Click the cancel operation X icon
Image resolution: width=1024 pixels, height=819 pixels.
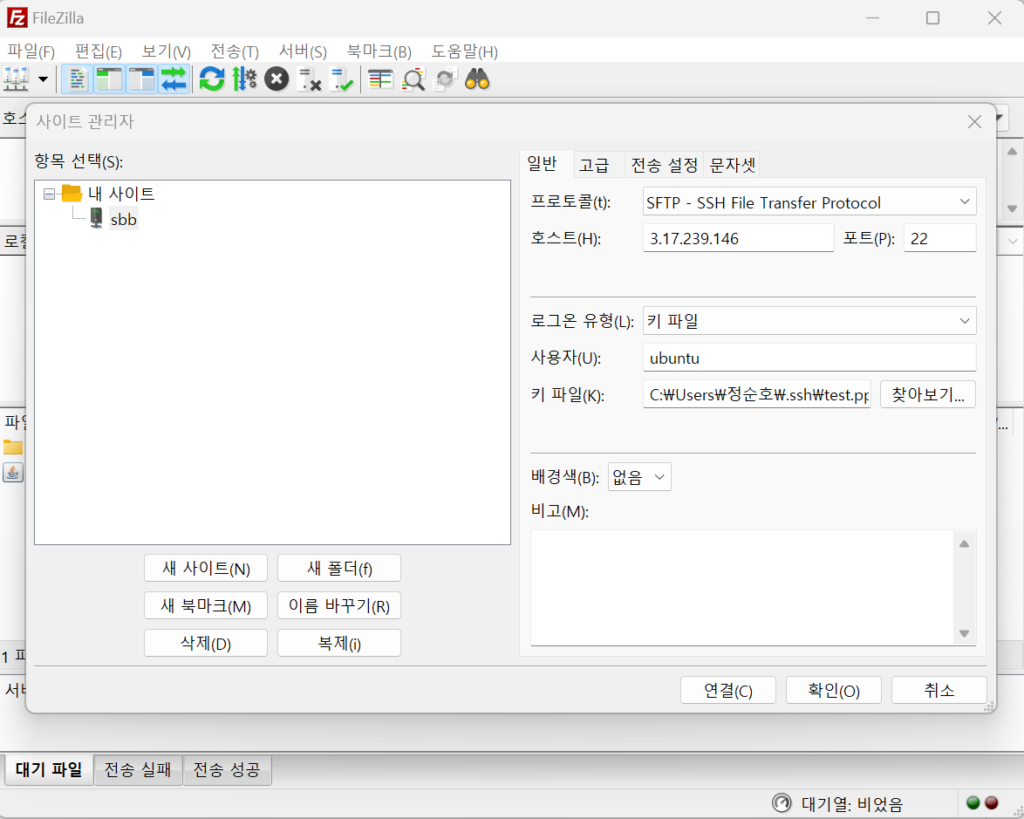[277, 79]
